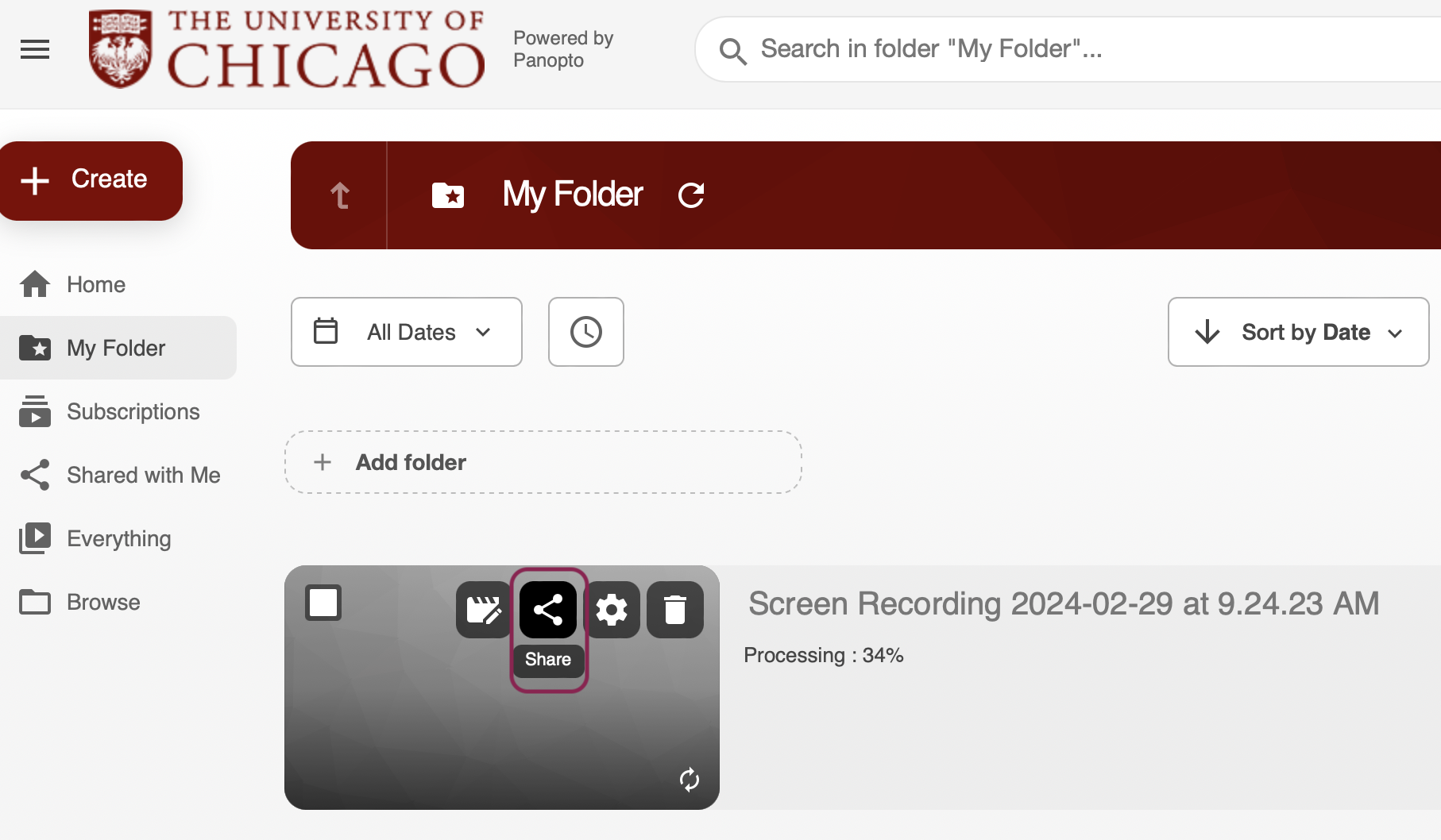This screenshot has width=1441, height=840.
Task: Open the Sort by Date dropdown
Action: tap(1298, 332)
